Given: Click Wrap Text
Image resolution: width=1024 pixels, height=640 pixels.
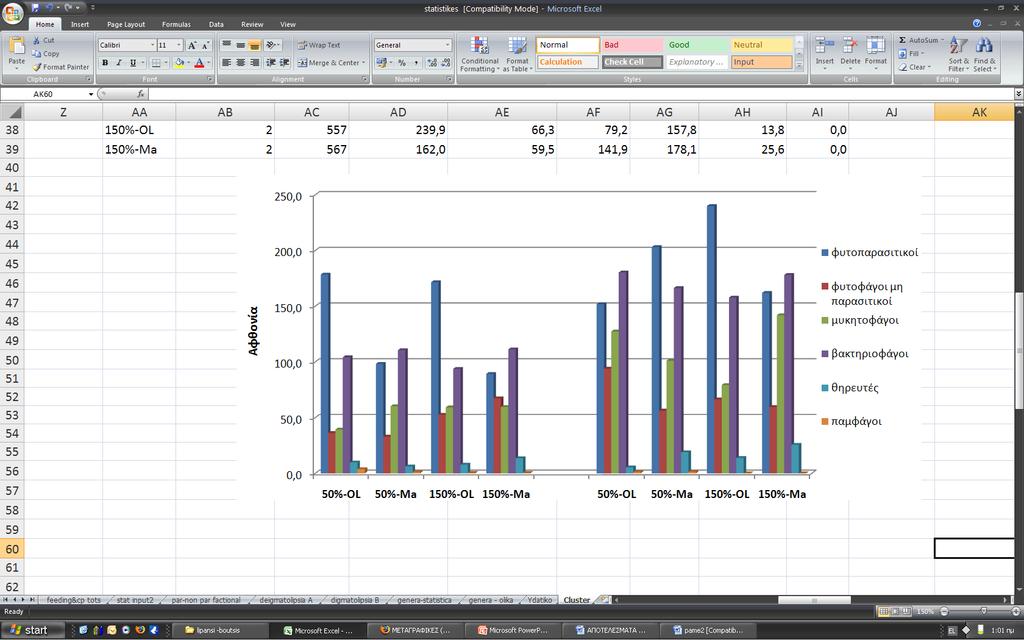Looking at the screenshot, I should (x=319, y=45).
